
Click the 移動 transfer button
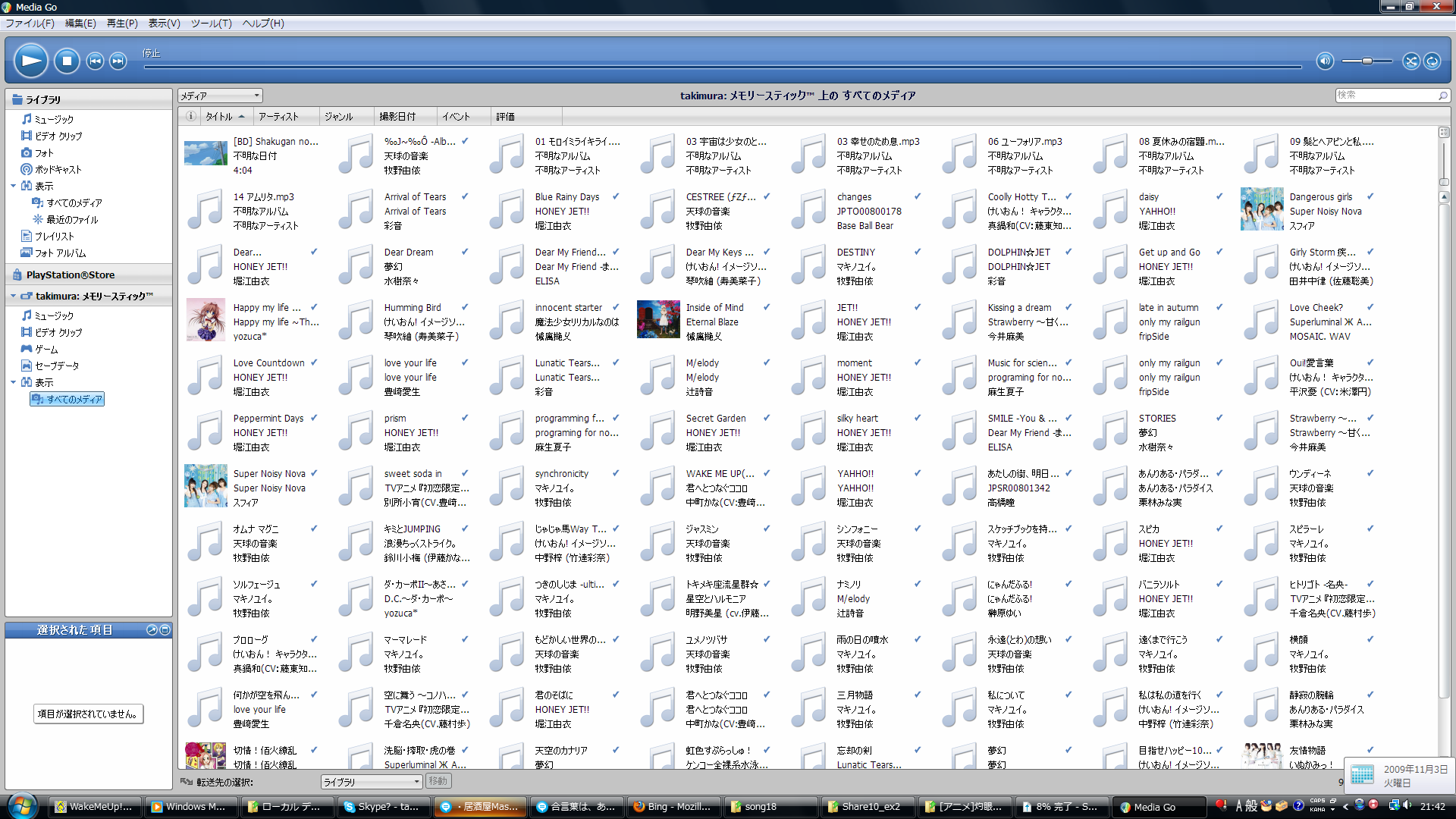[x=438, y=781]
